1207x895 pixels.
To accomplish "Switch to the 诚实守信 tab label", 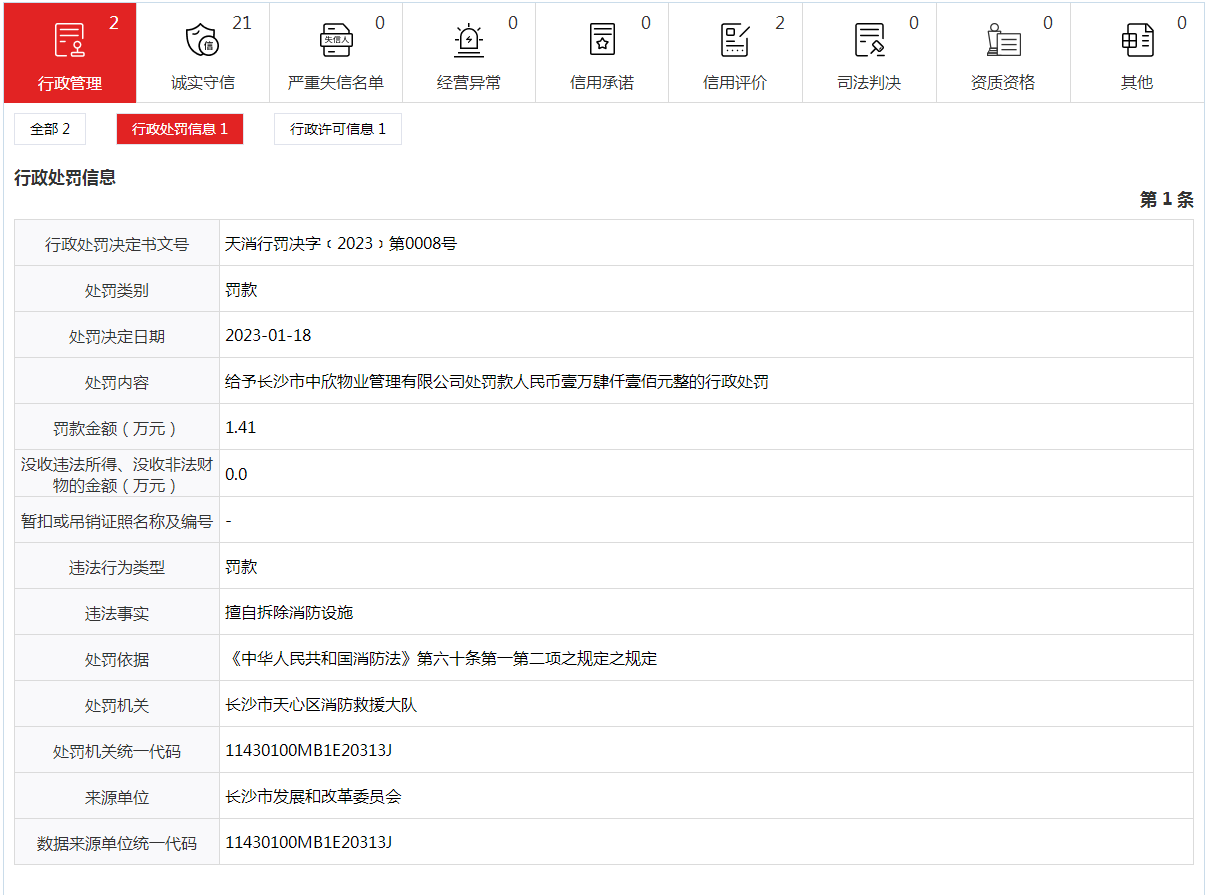I will coord(202,83).
